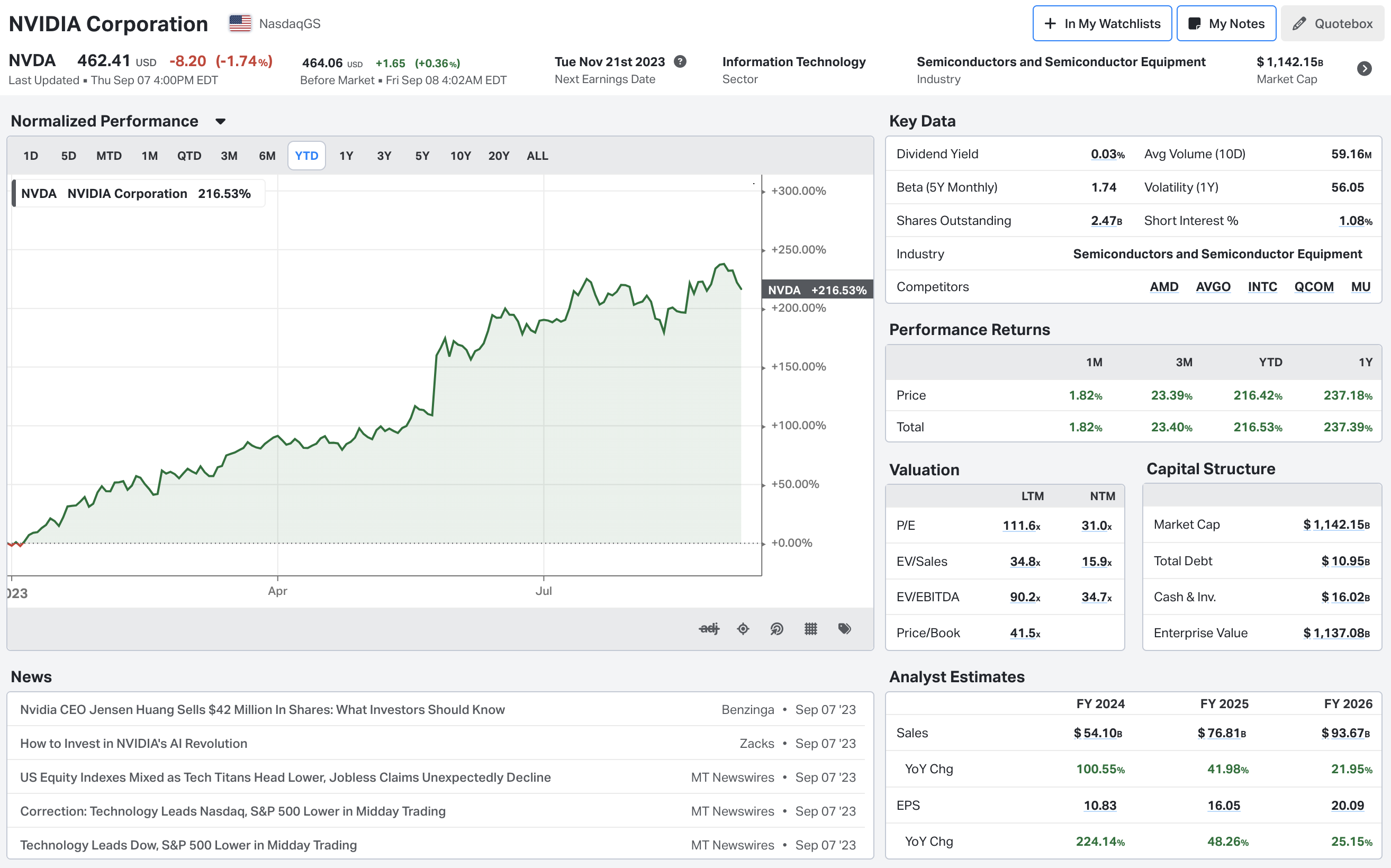Screen dimensions: 1391x868
Task: Click the crosshair target chart icon
Action: 743,629
